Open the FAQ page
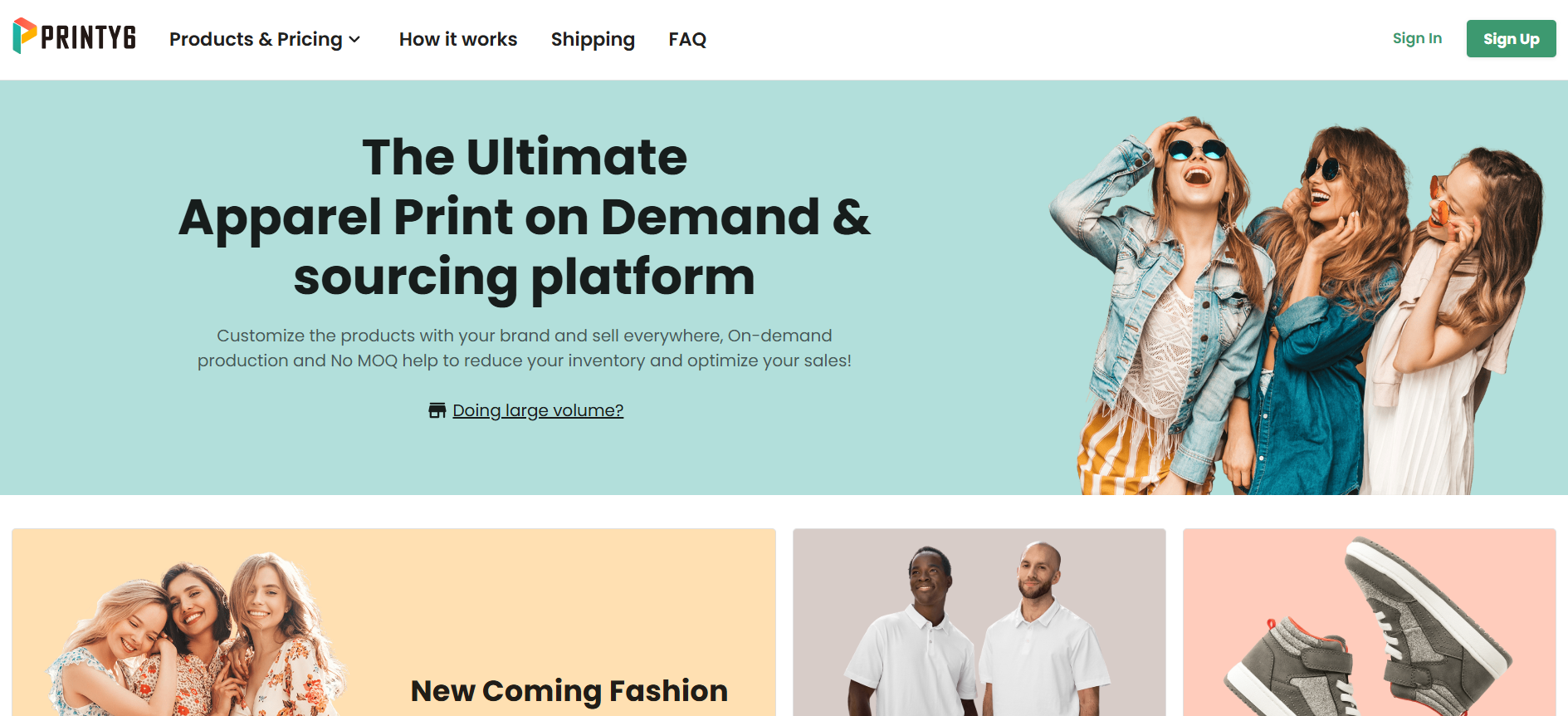 point(687,39)
